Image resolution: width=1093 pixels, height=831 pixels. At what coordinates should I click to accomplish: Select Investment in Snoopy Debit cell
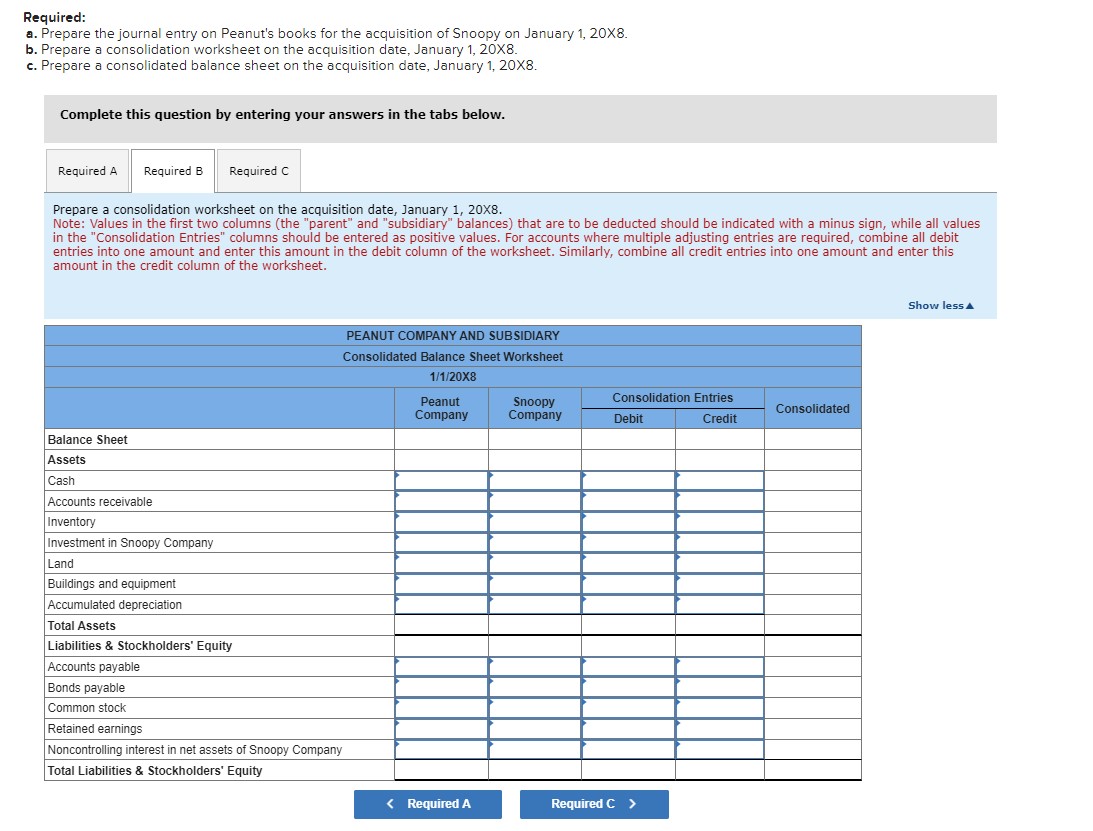(x=628, y=542)
